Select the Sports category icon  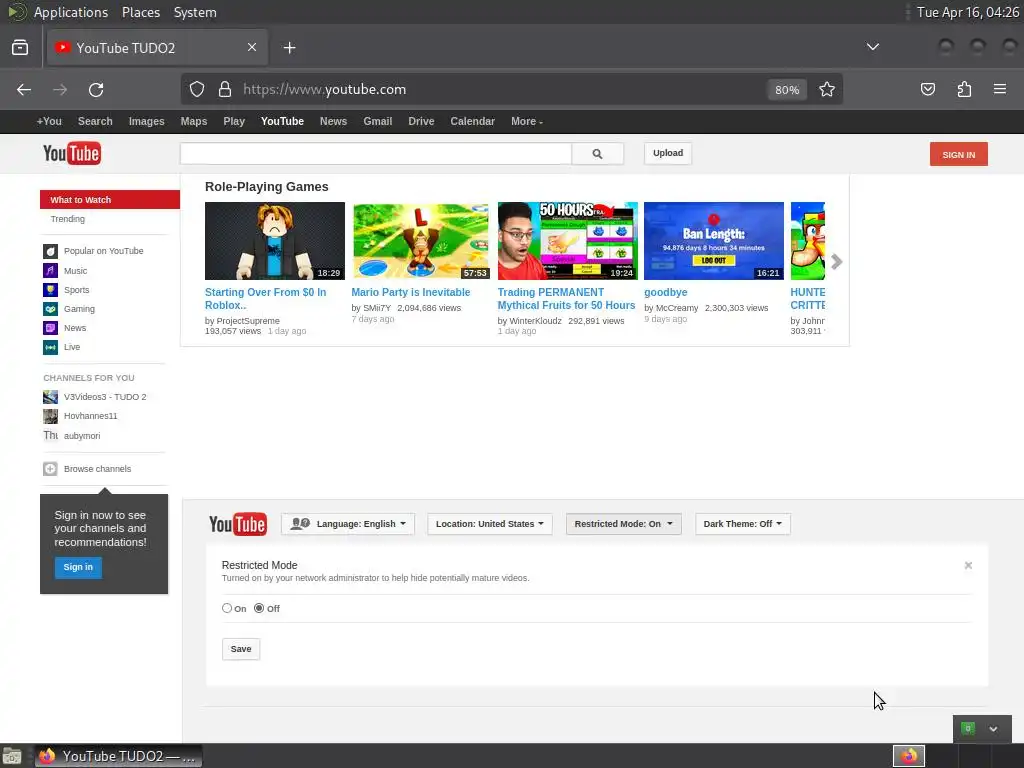point(50,289)
